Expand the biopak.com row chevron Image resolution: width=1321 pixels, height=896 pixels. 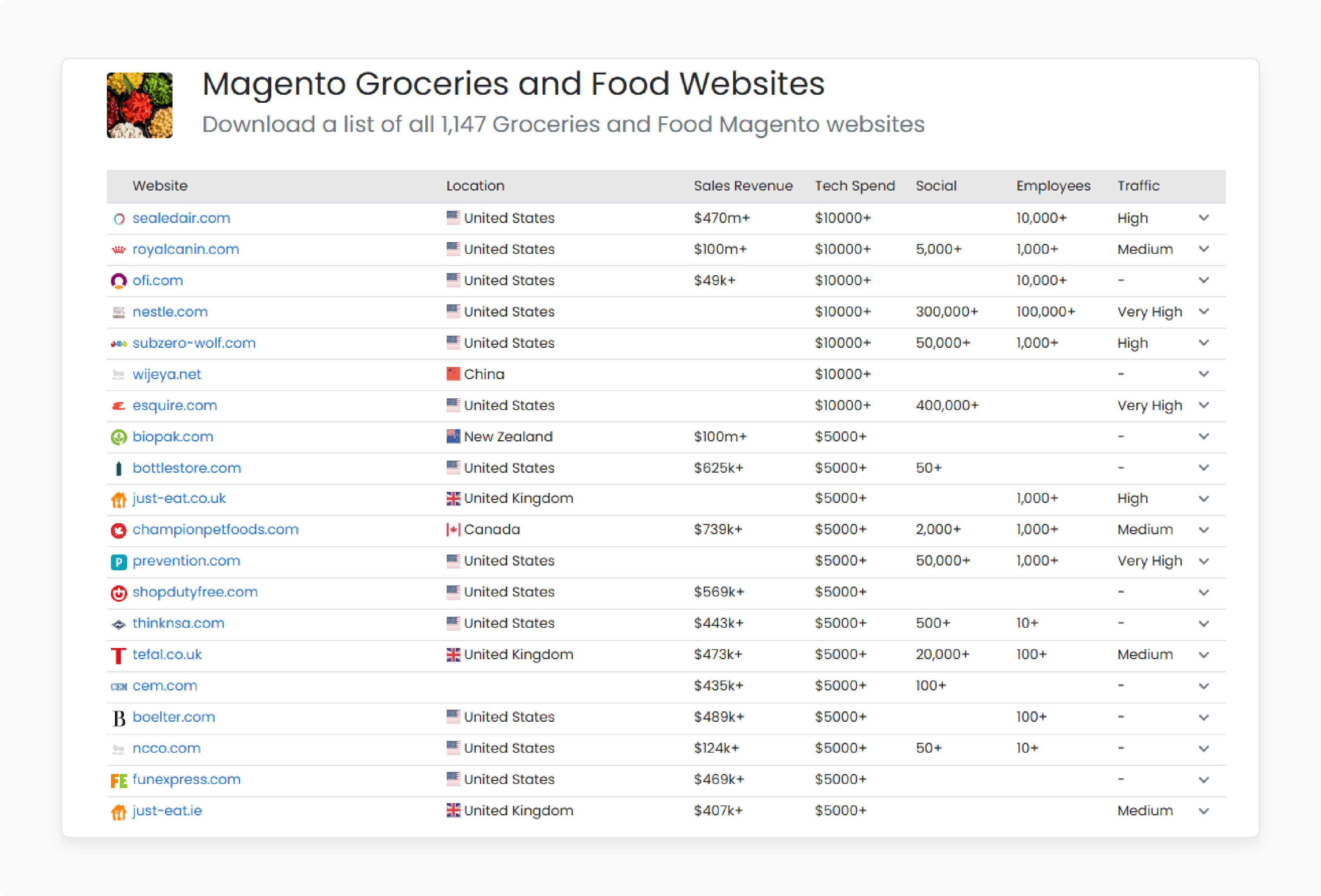(1204, 437)
